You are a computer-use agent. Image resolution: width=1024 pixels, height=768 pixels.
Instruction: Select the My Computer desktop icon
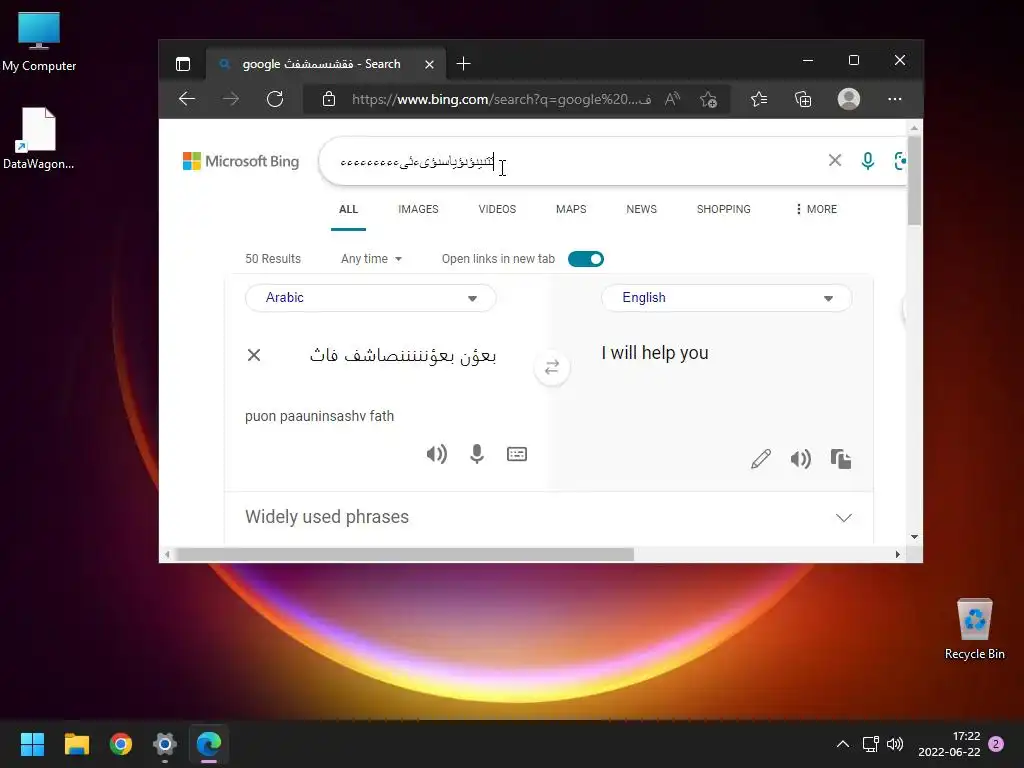39,42
